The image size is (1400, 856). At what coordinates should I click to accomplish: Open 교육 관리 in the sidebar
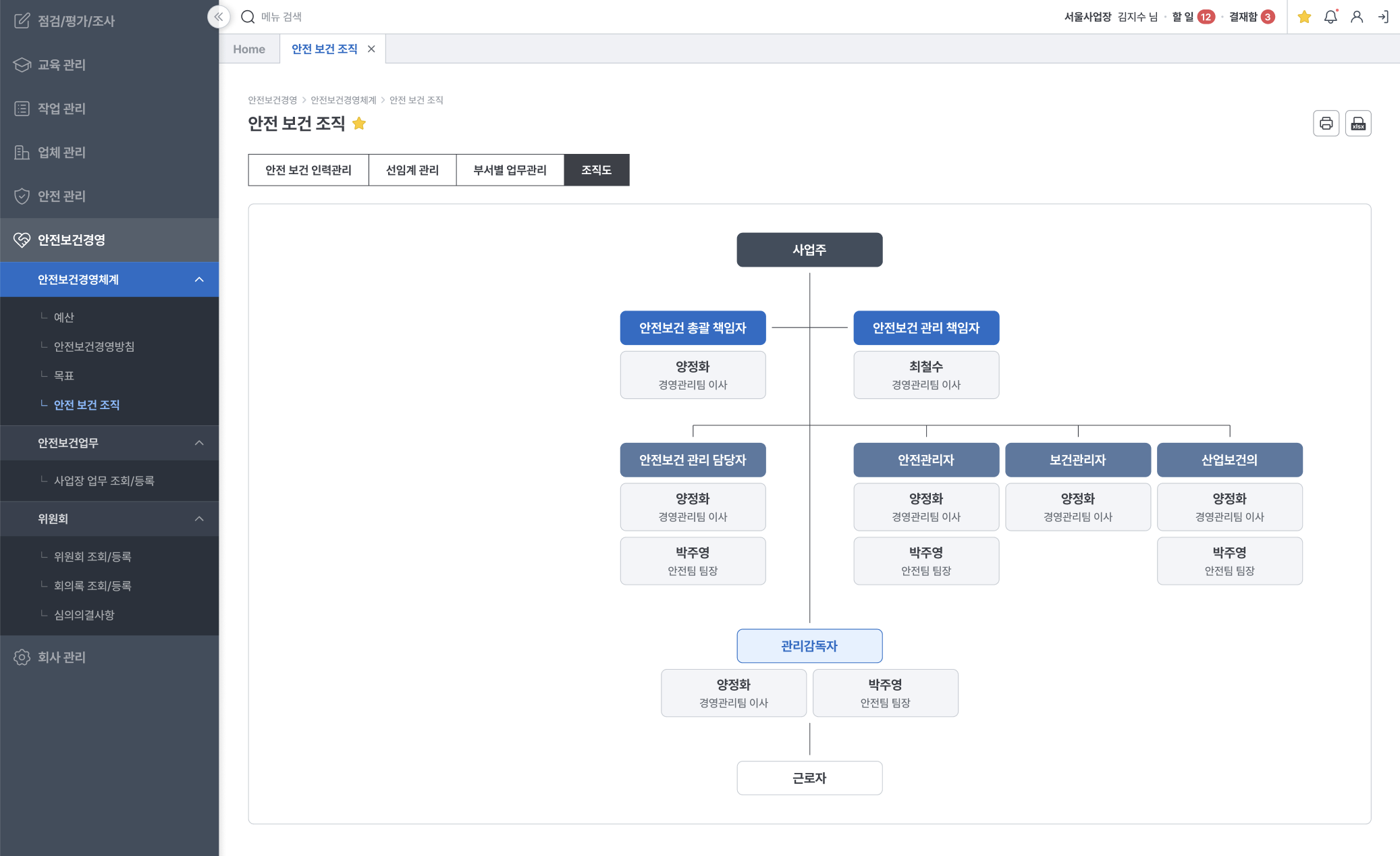(x=61, y=65)
